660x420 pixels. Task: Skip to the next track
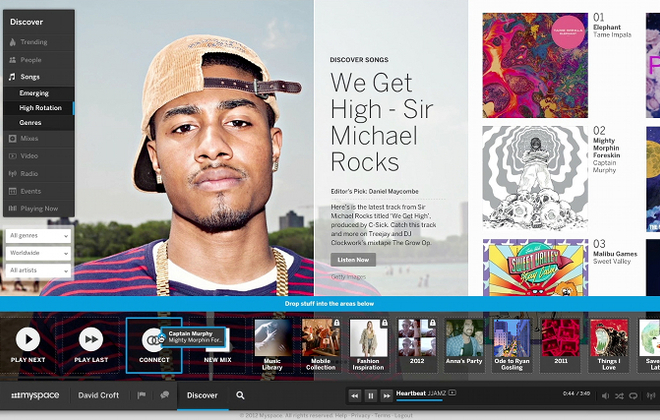[386, 396]
